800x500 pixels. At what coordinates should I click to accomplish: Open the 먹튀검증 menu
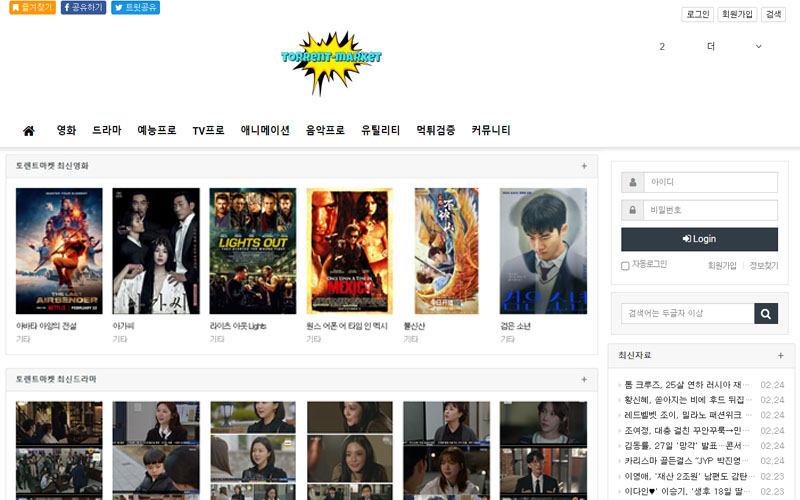[x=435, y=130]
